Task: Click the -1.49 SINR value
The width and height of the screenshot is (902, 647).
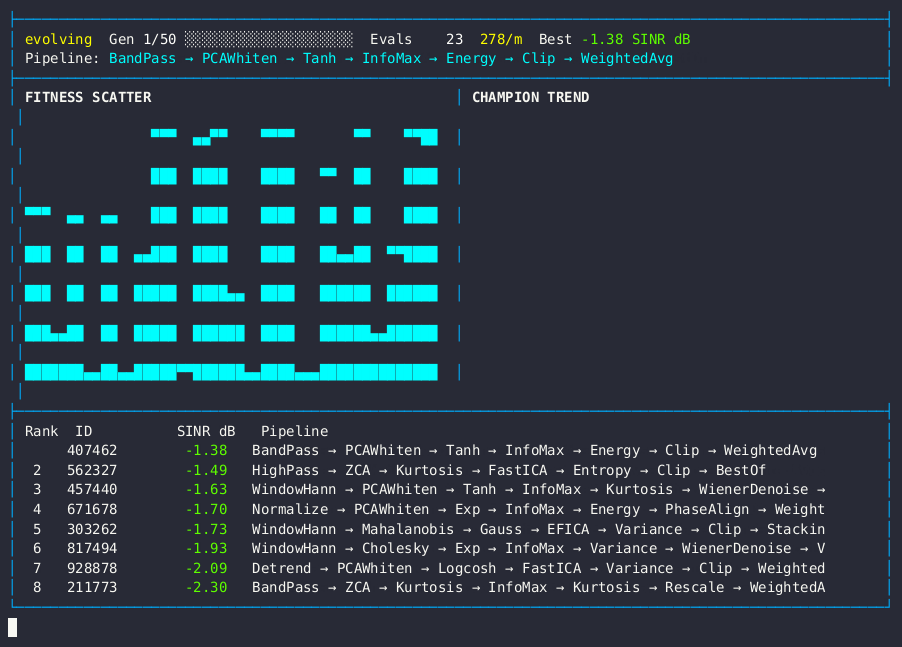Action: click(x=206, y=470)
